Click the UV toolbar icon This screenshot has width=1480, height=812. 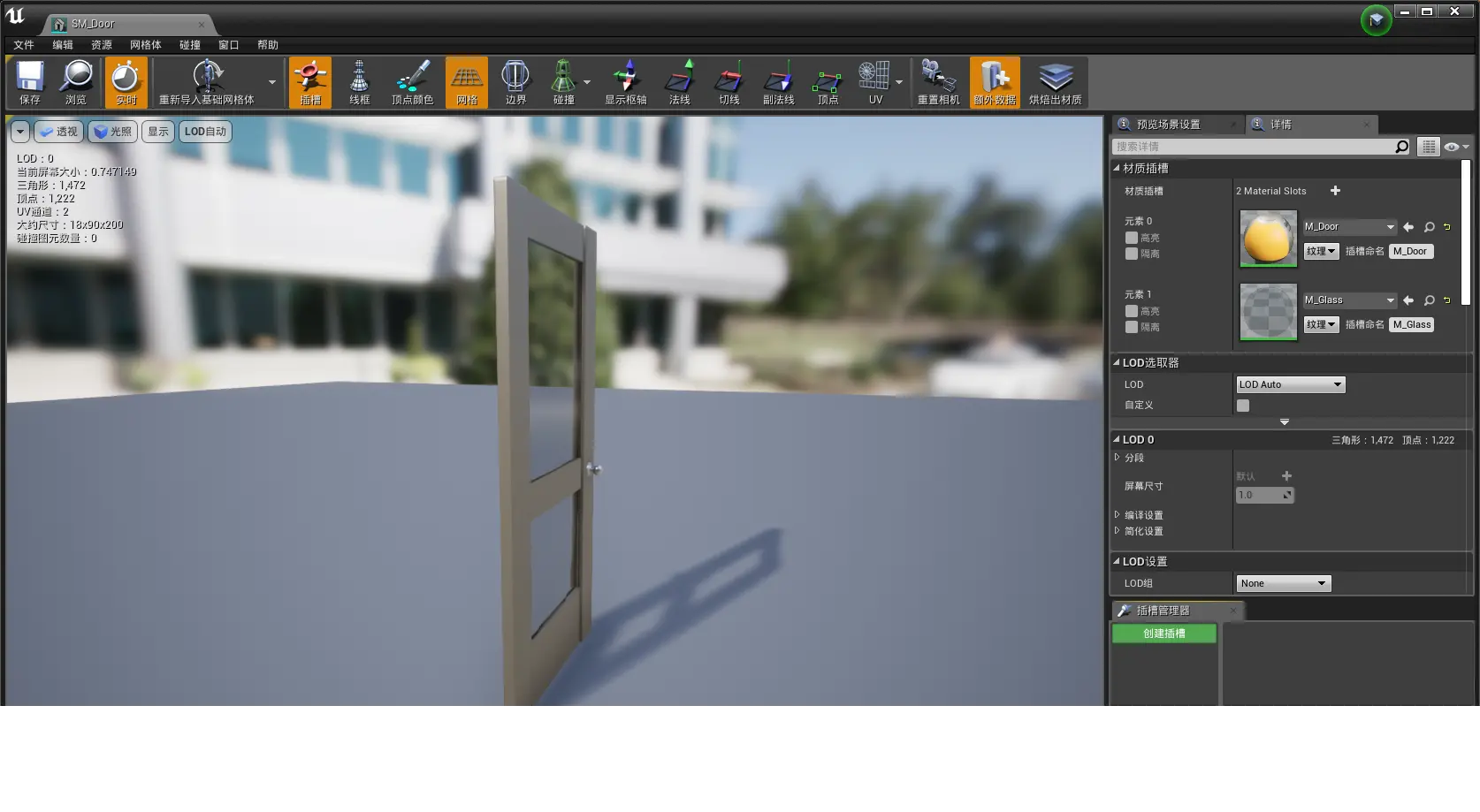(x=875, y=83)
